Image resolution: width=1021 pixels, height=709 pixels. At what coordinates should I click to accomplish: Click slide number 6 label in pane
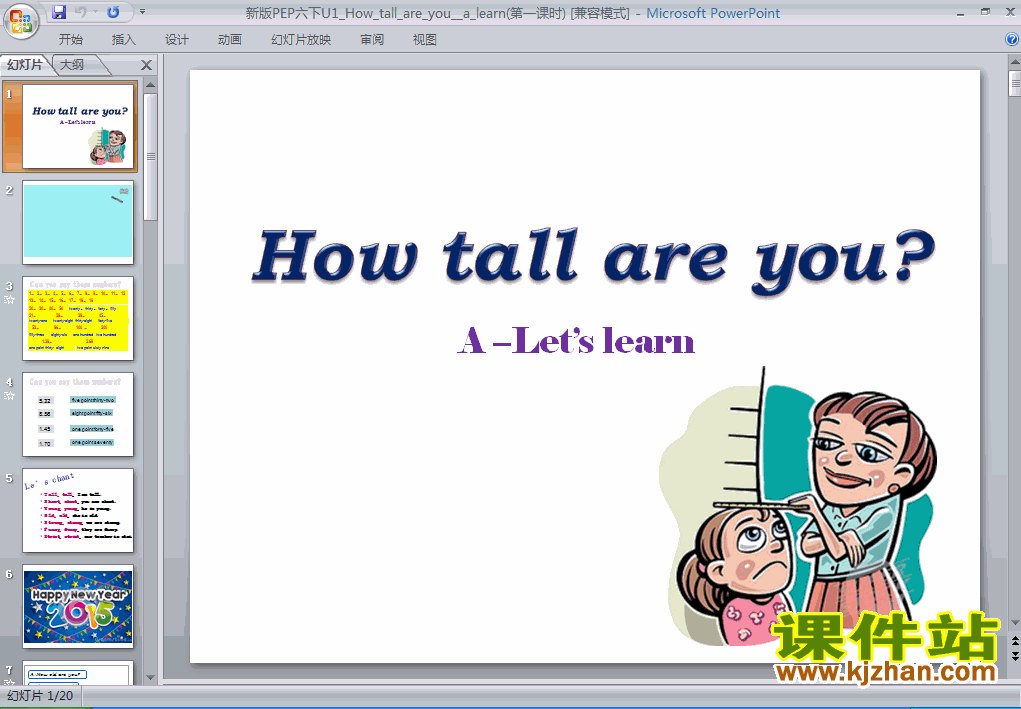point(9,574)
